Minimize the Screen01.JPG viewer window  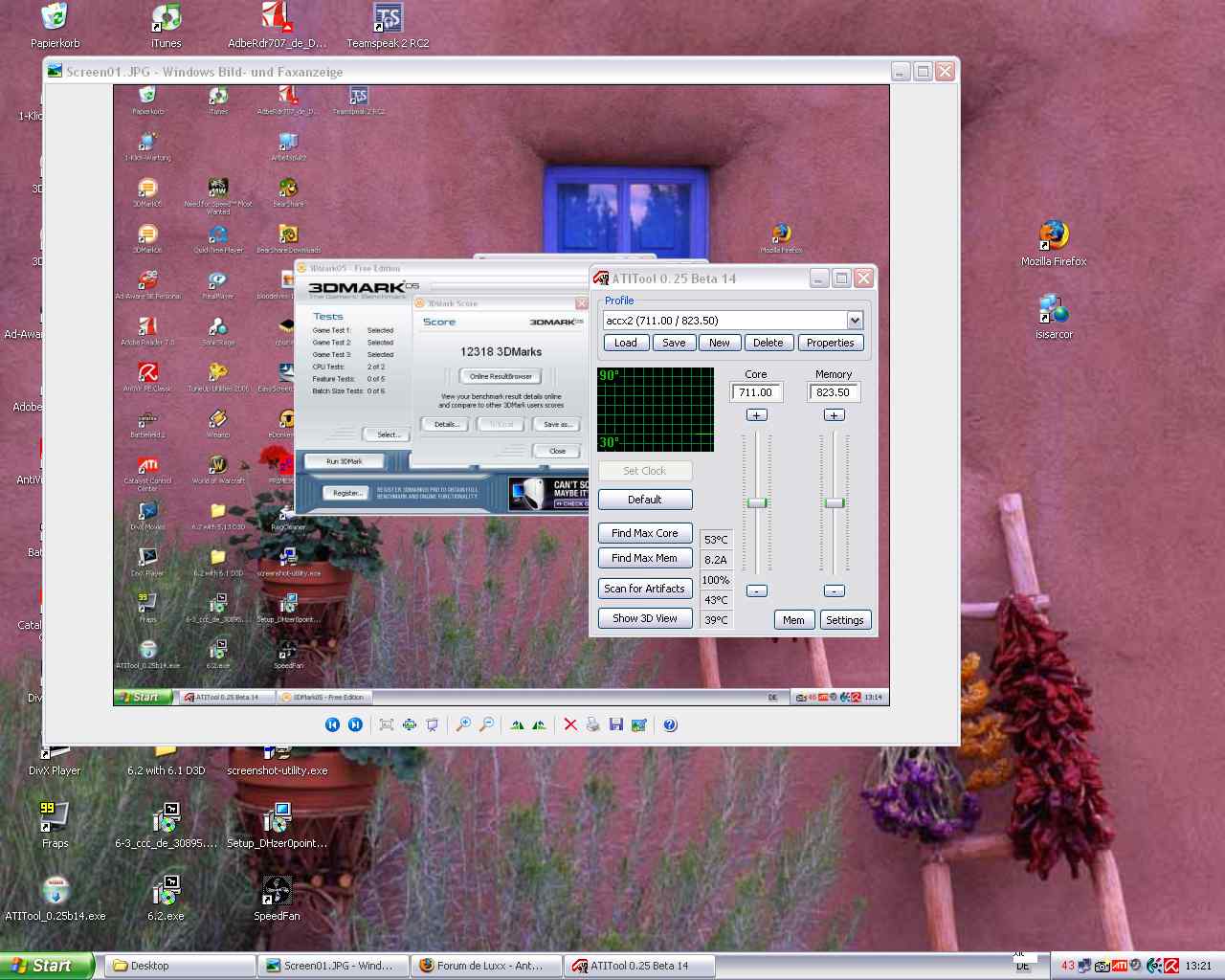[x=901, y=71]
